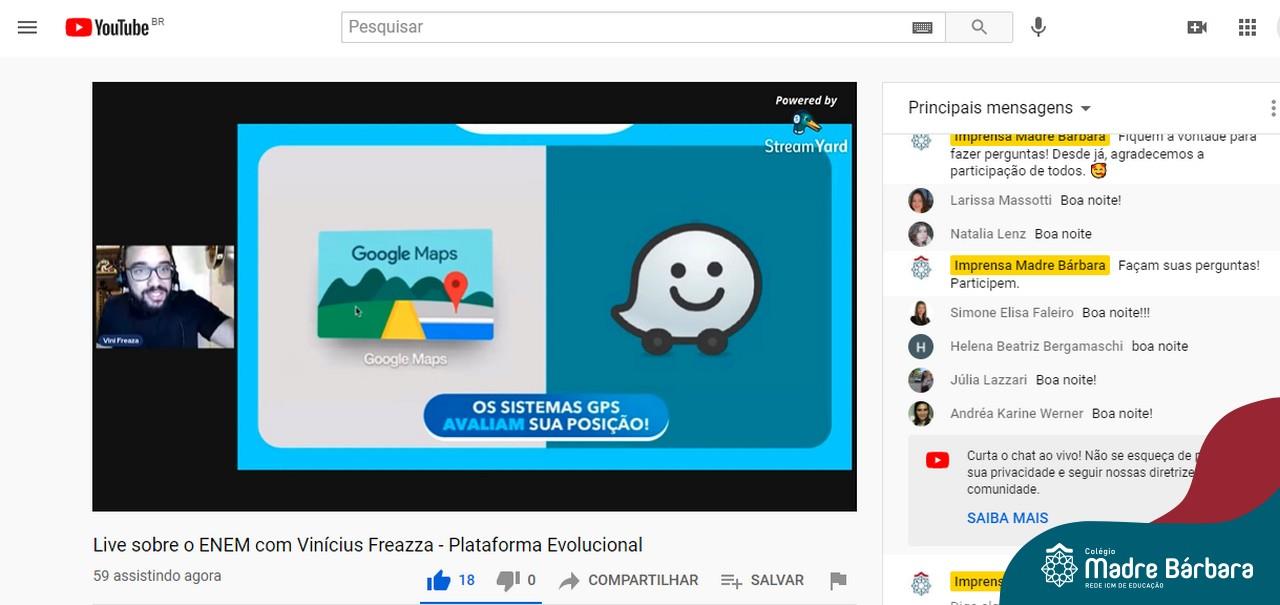The width and height of the screenshot is (1280, 605).
Task: Click the live video player area
Action: pos(474,296)
